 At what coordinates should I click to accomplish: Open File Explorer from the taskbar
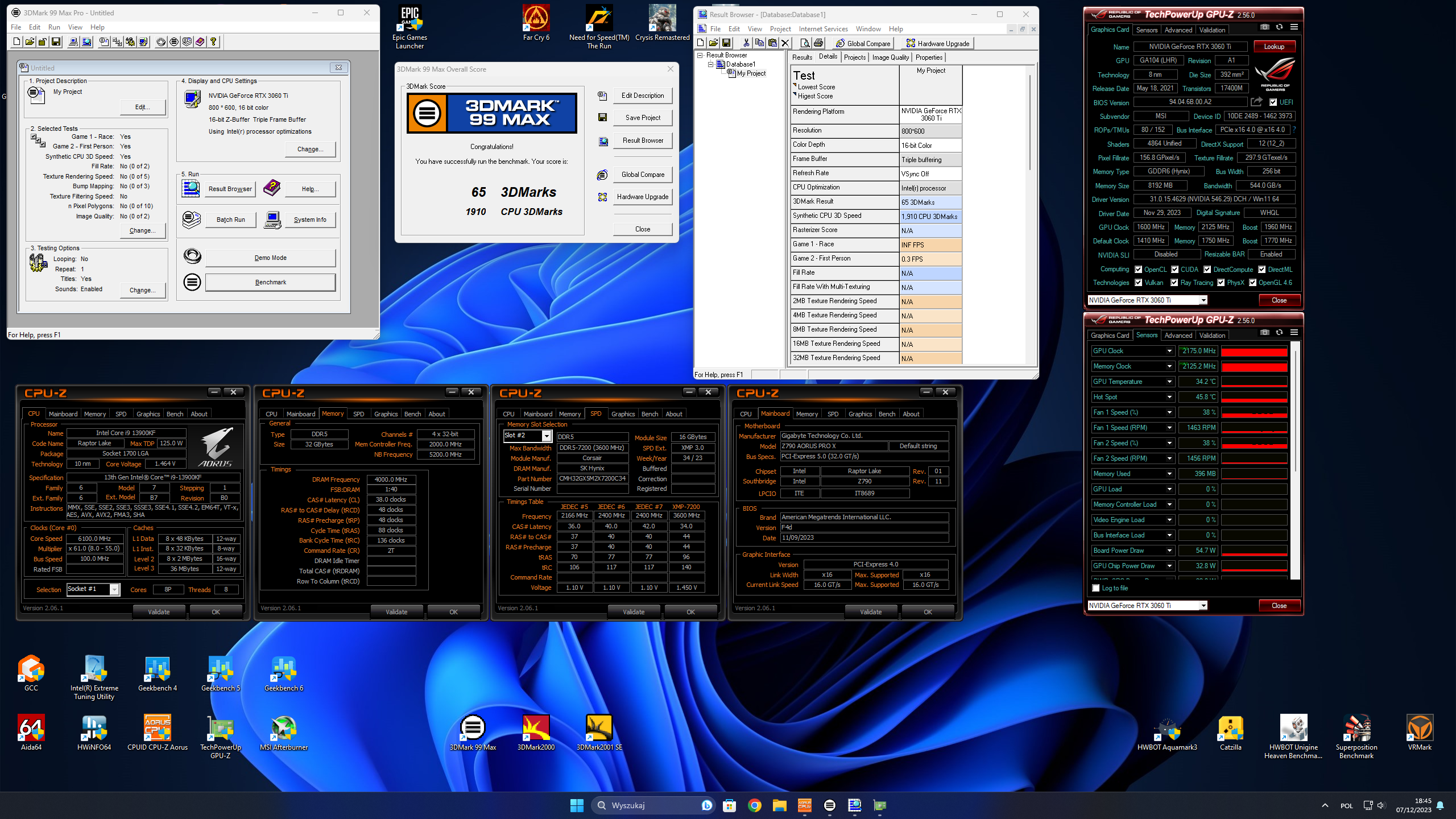coord(779,805)
